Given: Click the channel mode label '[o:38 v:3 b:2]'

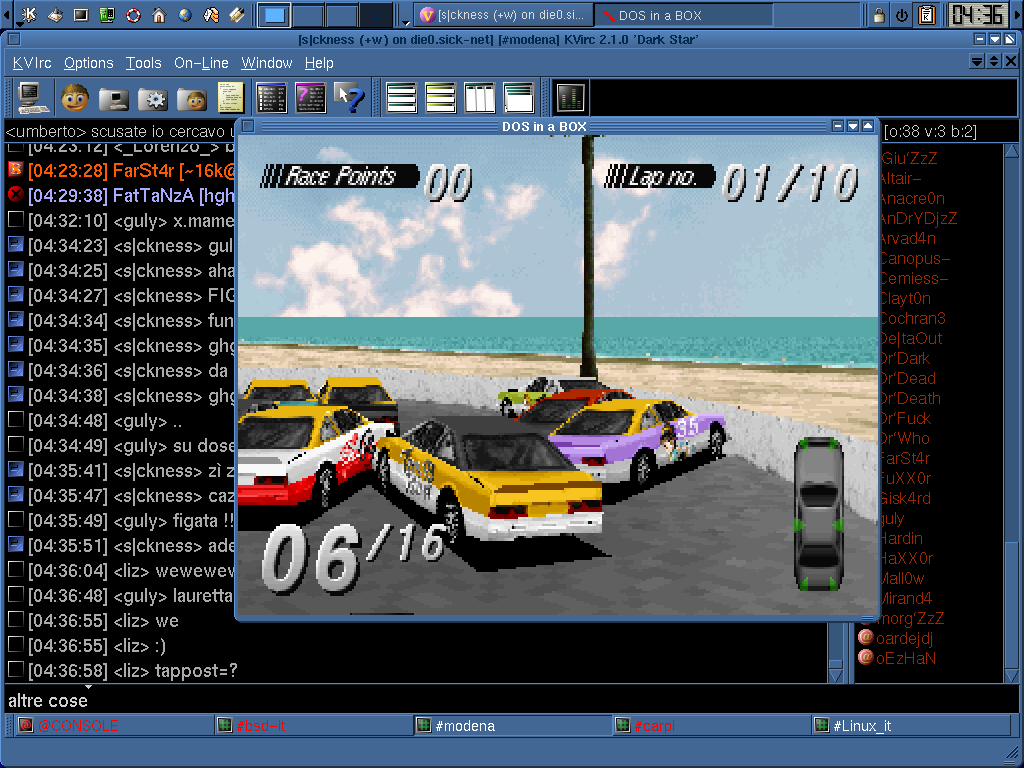Looking at the screenshot, I should (x=931, y=131).
